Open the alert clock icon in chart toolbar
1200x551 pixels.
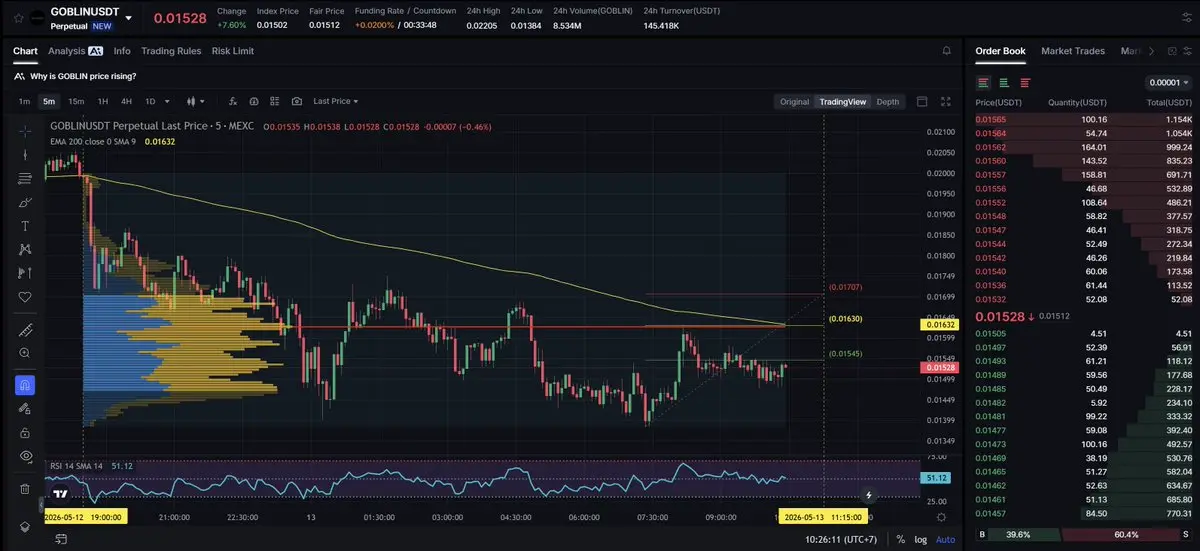click(254, 101)
